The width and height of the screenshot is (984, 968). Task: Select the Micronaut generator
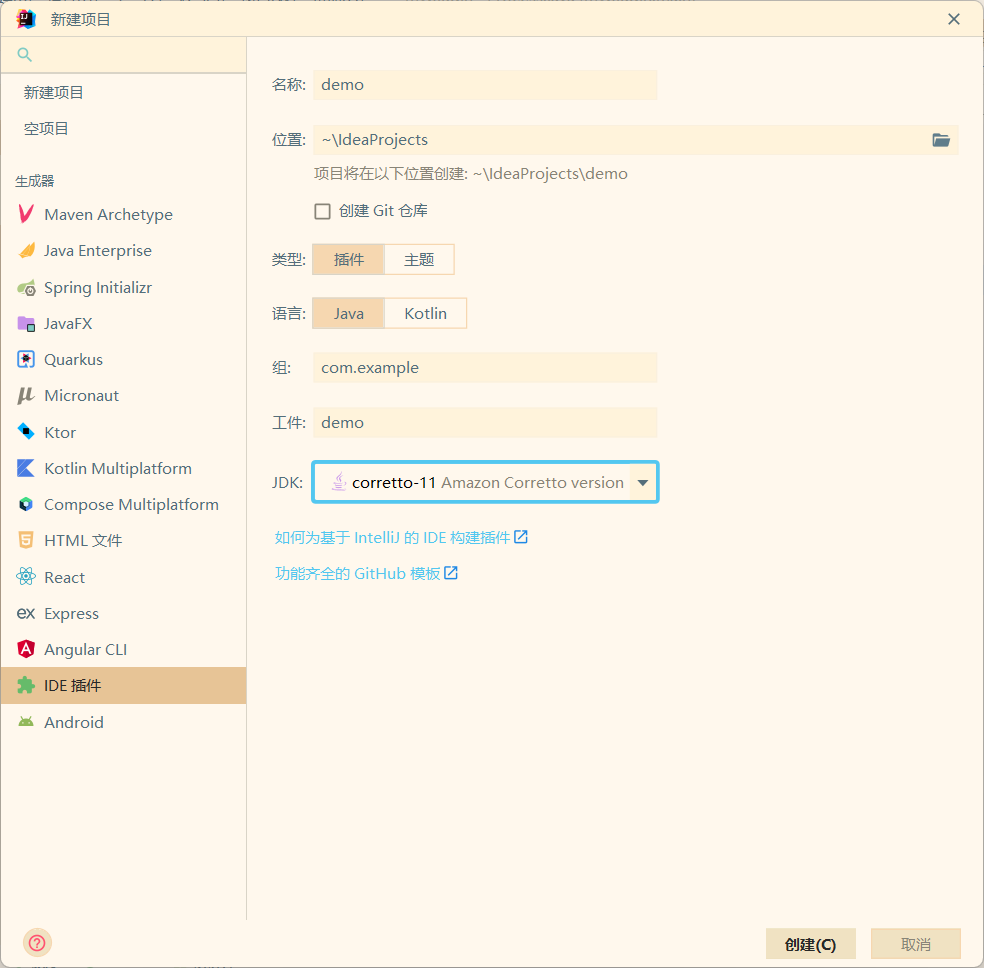click(x=123, y=396)
